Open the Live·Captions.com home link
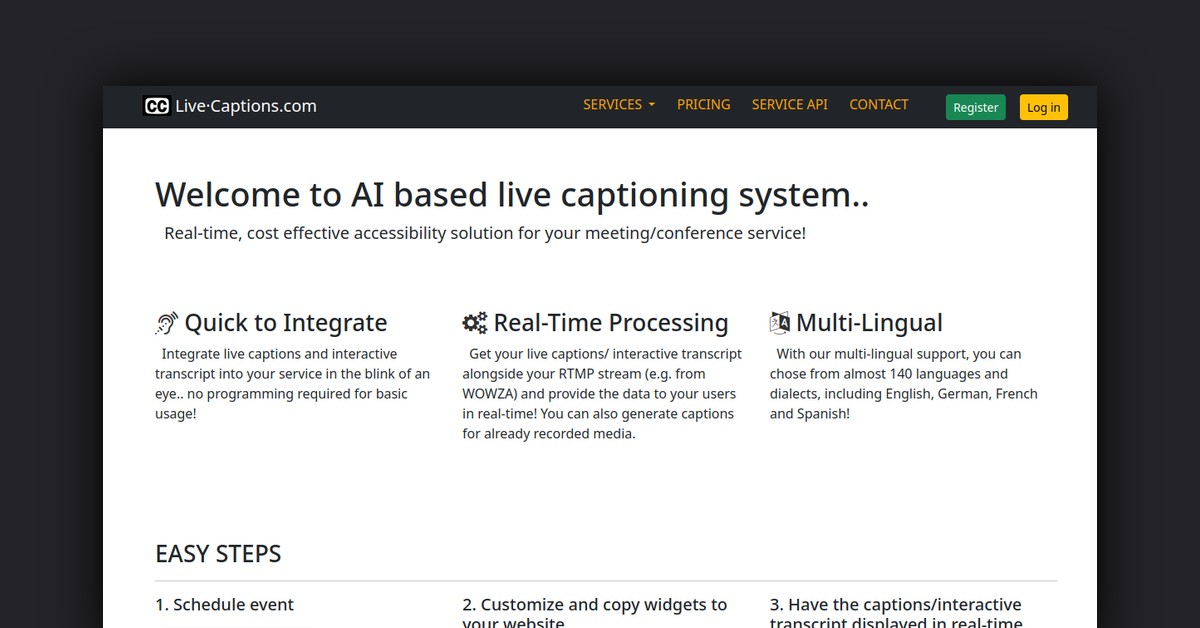 click(x=245, y=105)
